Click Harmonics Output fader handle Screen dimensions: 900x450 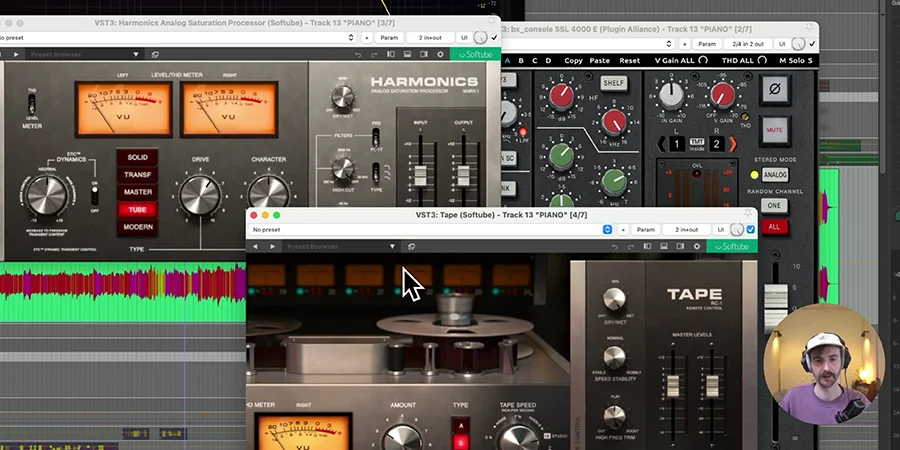tap(463, 176)
